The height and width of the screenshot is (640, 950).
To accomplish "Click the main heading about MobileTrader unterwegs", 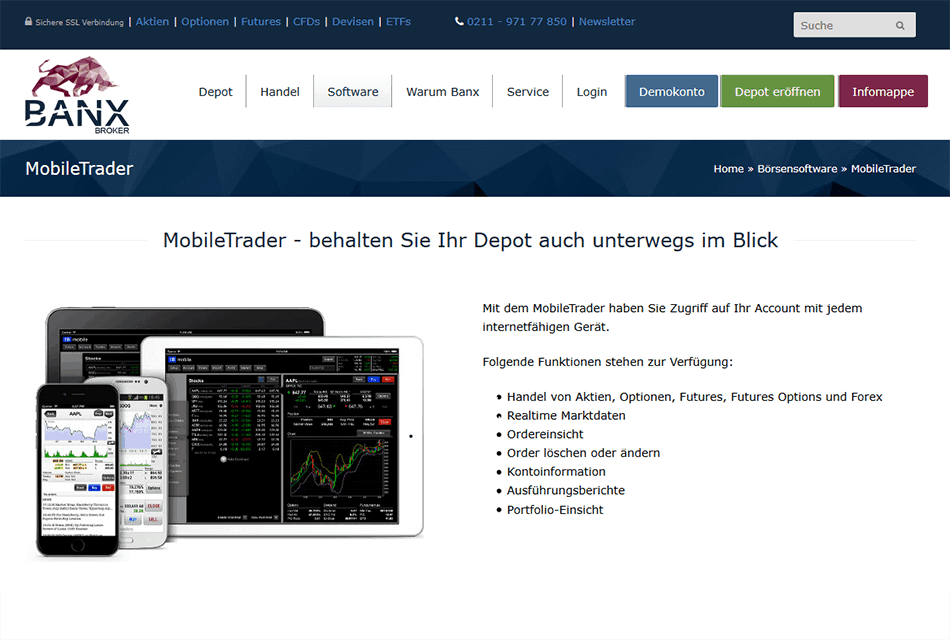I will pyautogui.click(x=470, y=241).
